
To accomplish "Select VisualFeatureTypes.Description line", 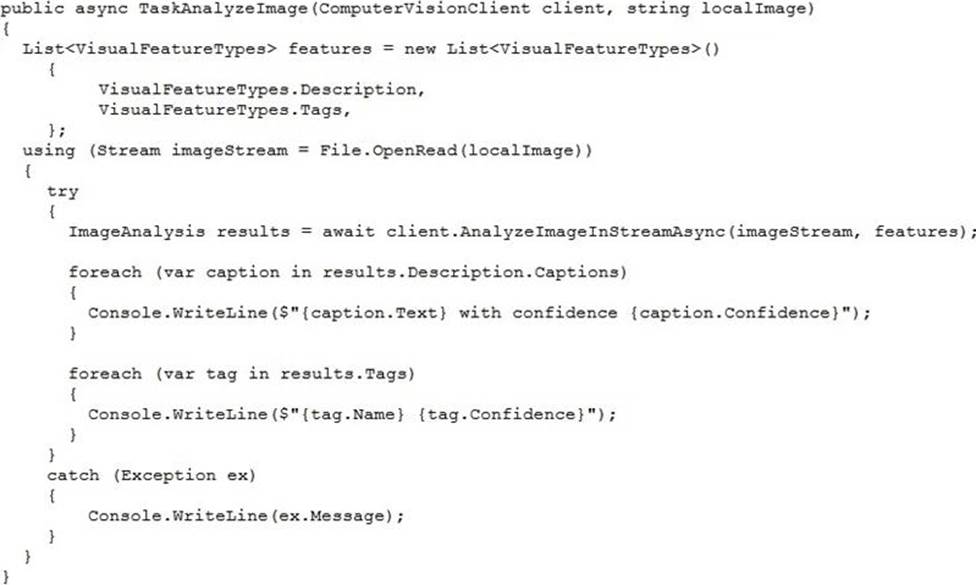I will [261, 90].
